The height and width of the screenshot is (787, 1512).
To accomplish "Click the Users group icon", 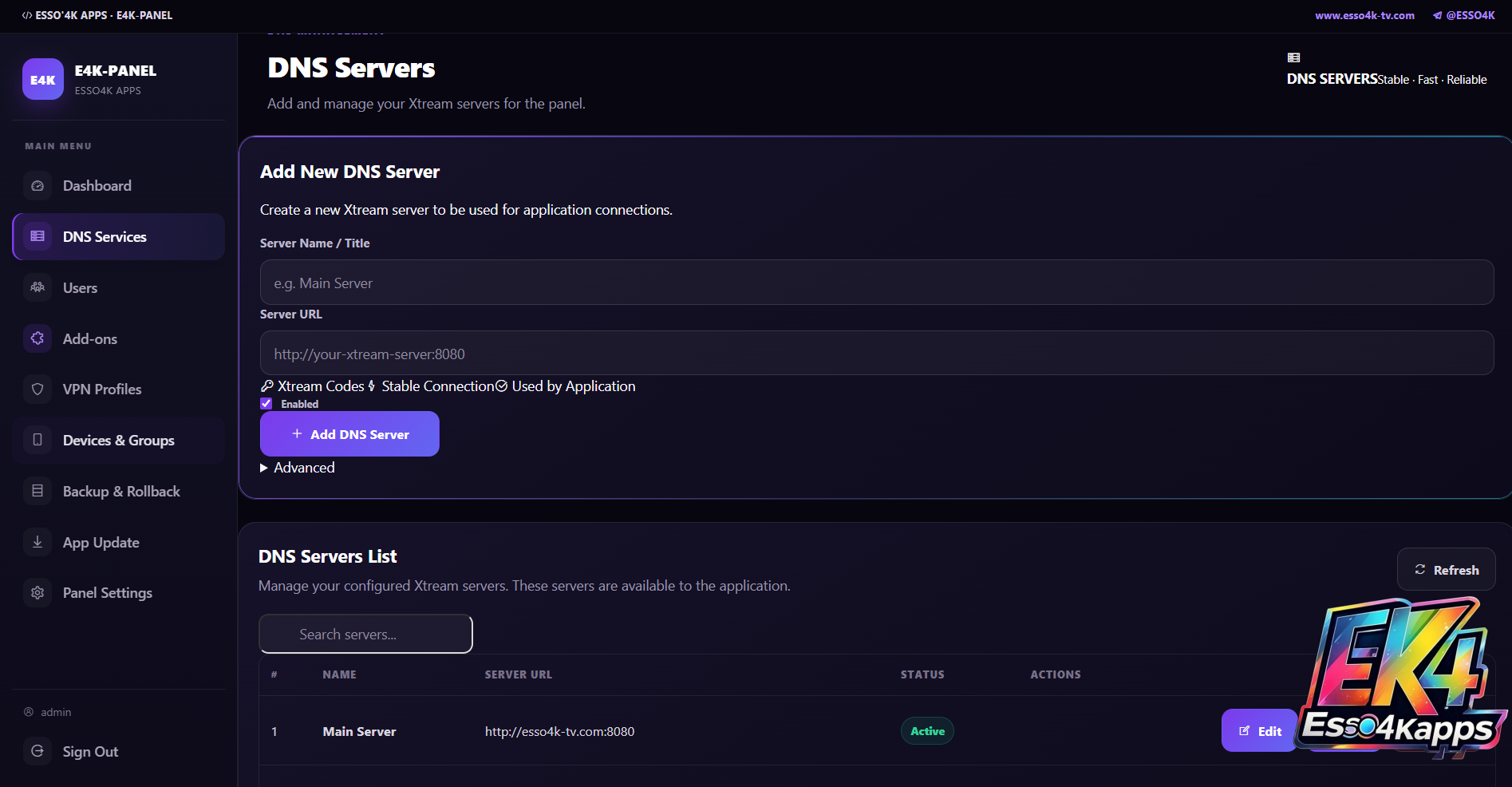I will (x=38, y=287).
